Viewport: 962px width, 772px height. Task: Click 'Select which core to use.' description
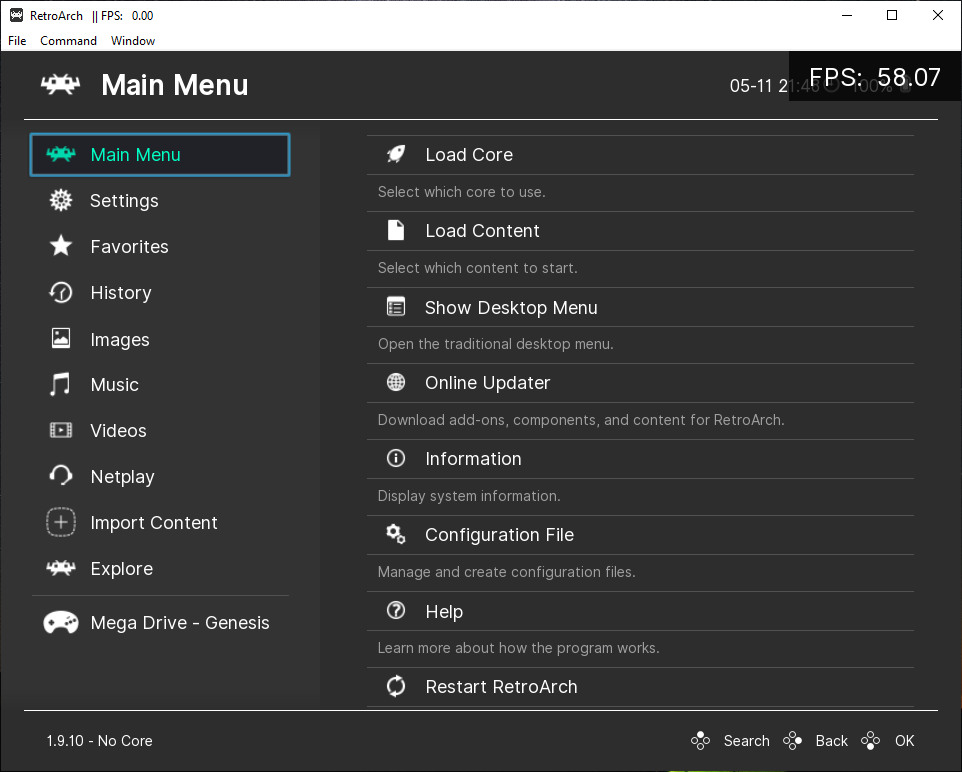[x=461, y=192]
